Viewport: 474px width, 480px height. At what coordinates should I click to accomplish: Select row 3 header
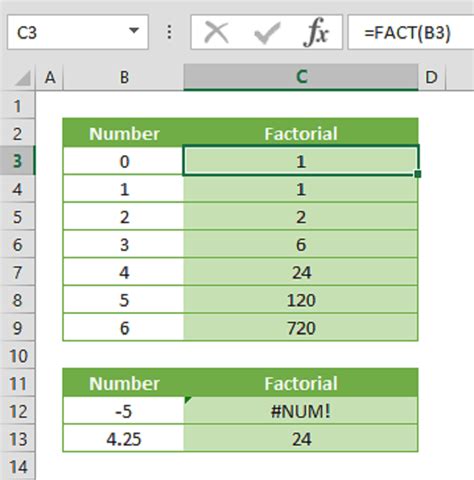[17, 161]
